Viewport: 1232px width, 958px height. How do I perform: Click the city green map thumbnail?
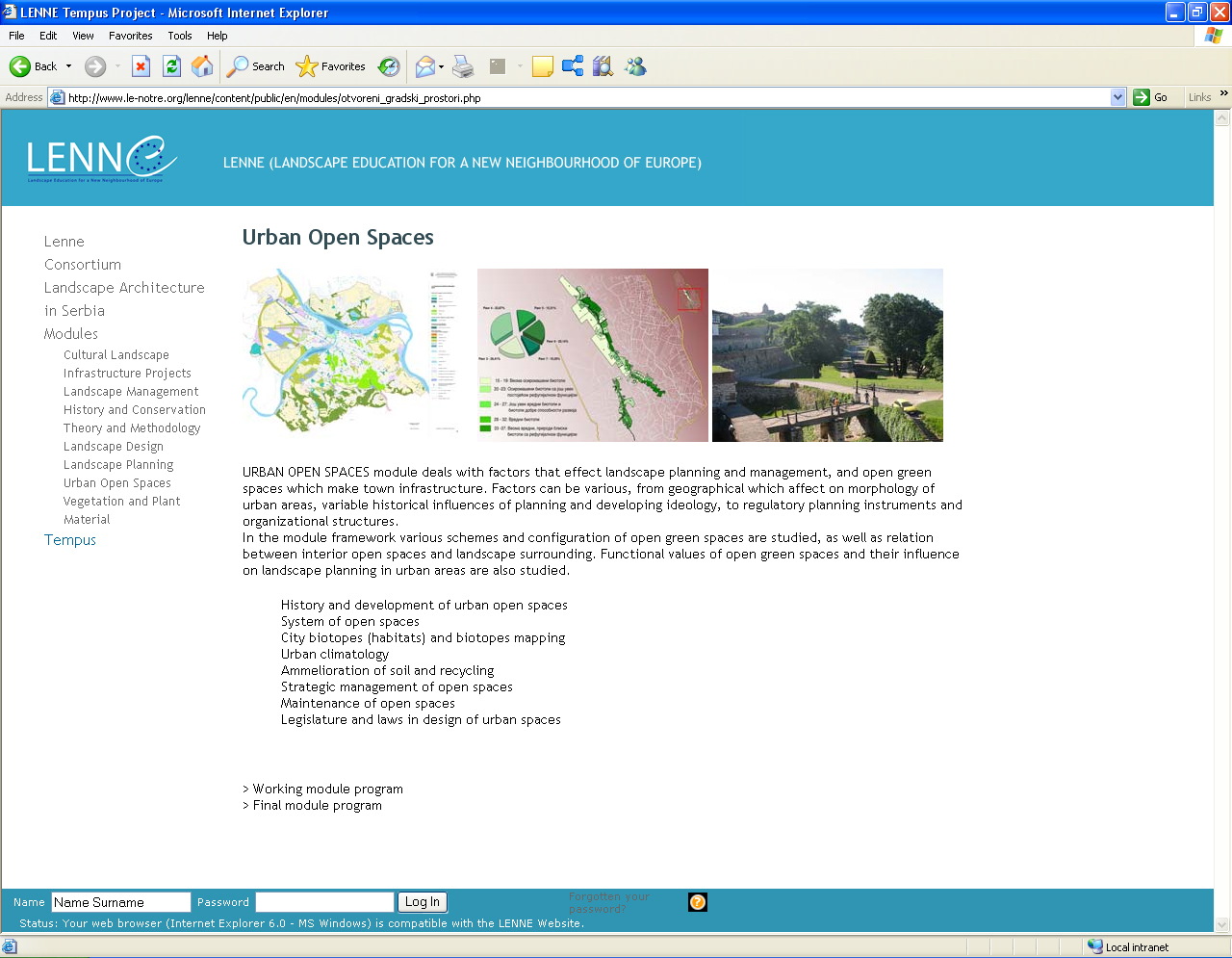358,355
